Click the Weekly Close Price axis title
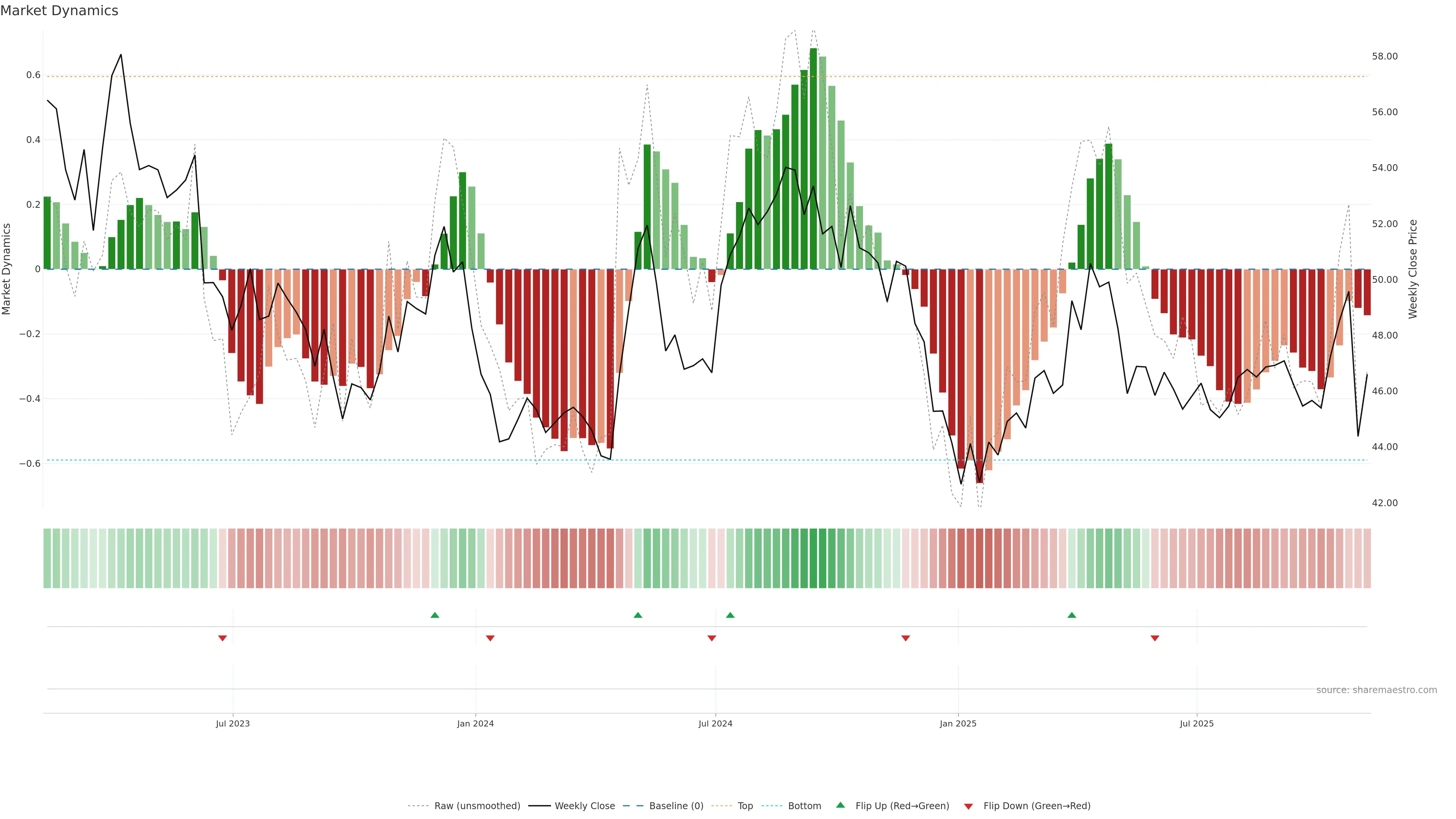The image size is (1456, 819). point(1412,269)
